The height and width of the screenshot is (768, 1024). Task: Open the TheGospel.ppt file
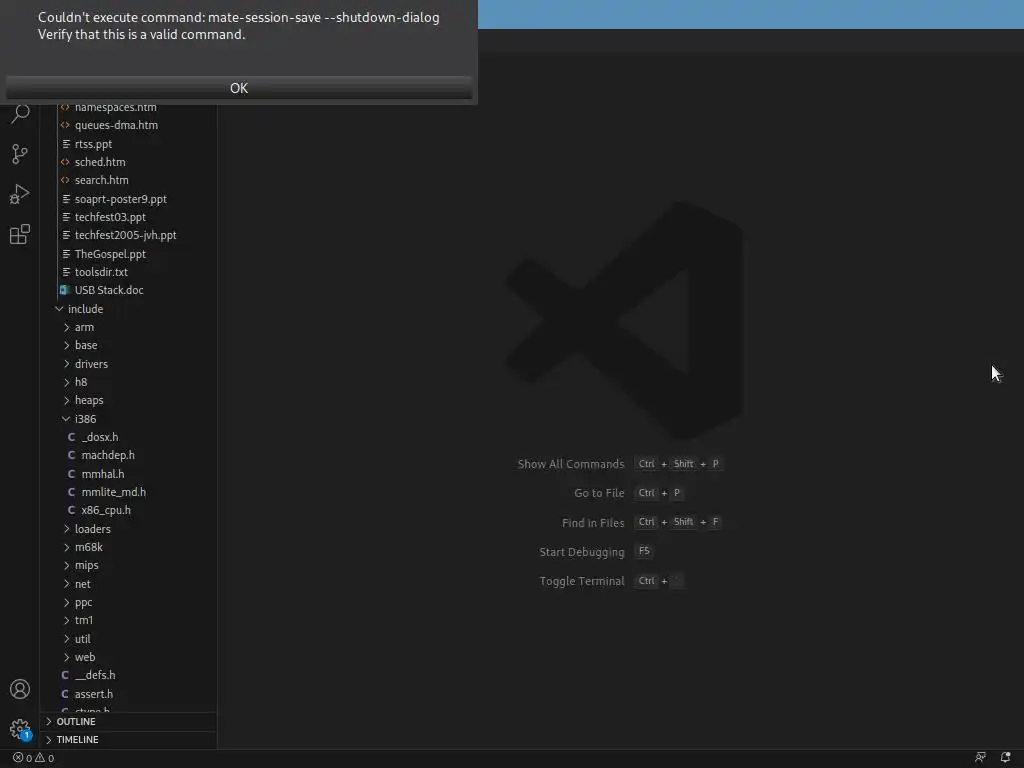129,254
